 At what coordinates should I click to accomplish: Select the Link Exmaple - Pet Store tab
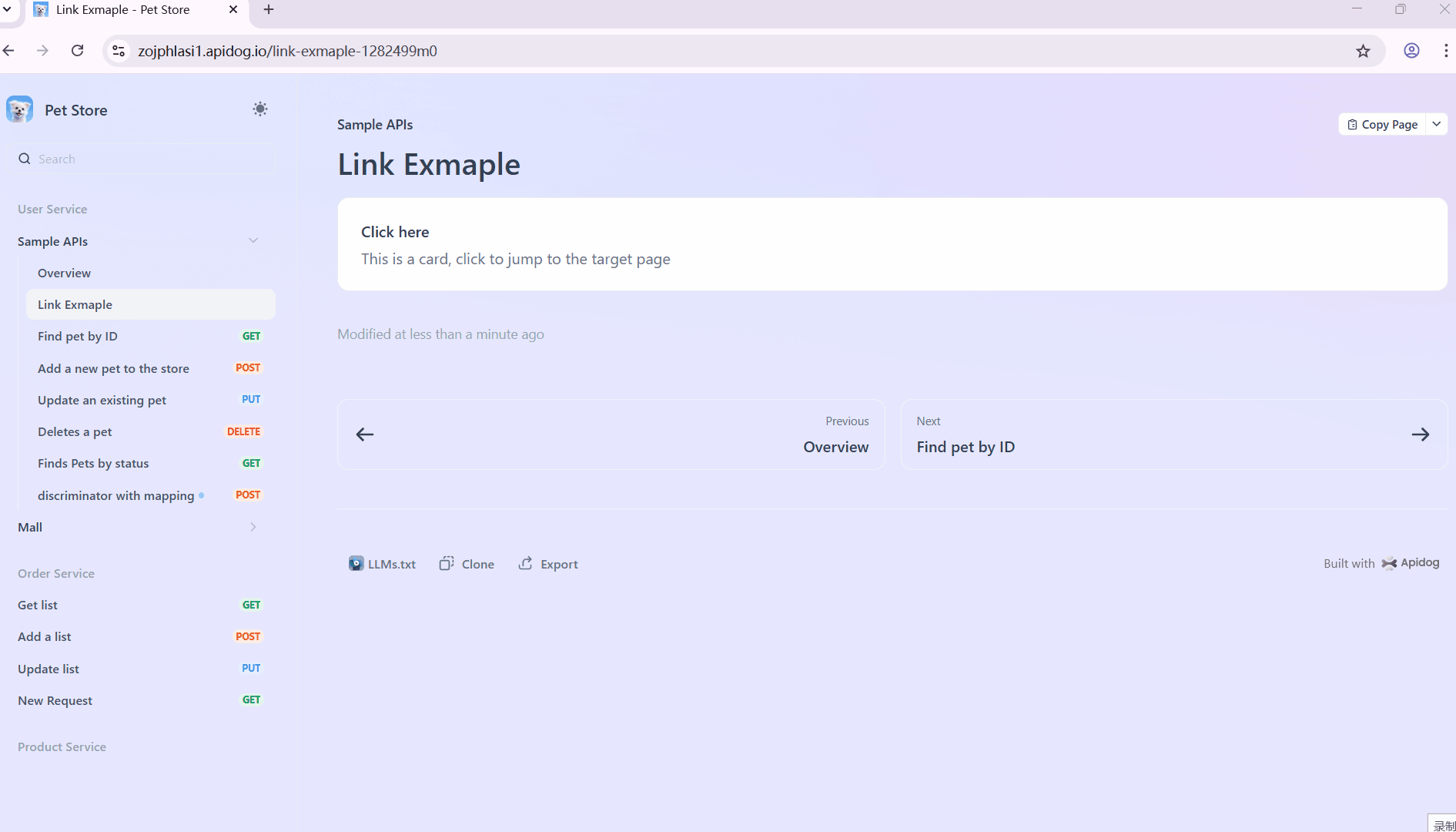pos(136,9)
